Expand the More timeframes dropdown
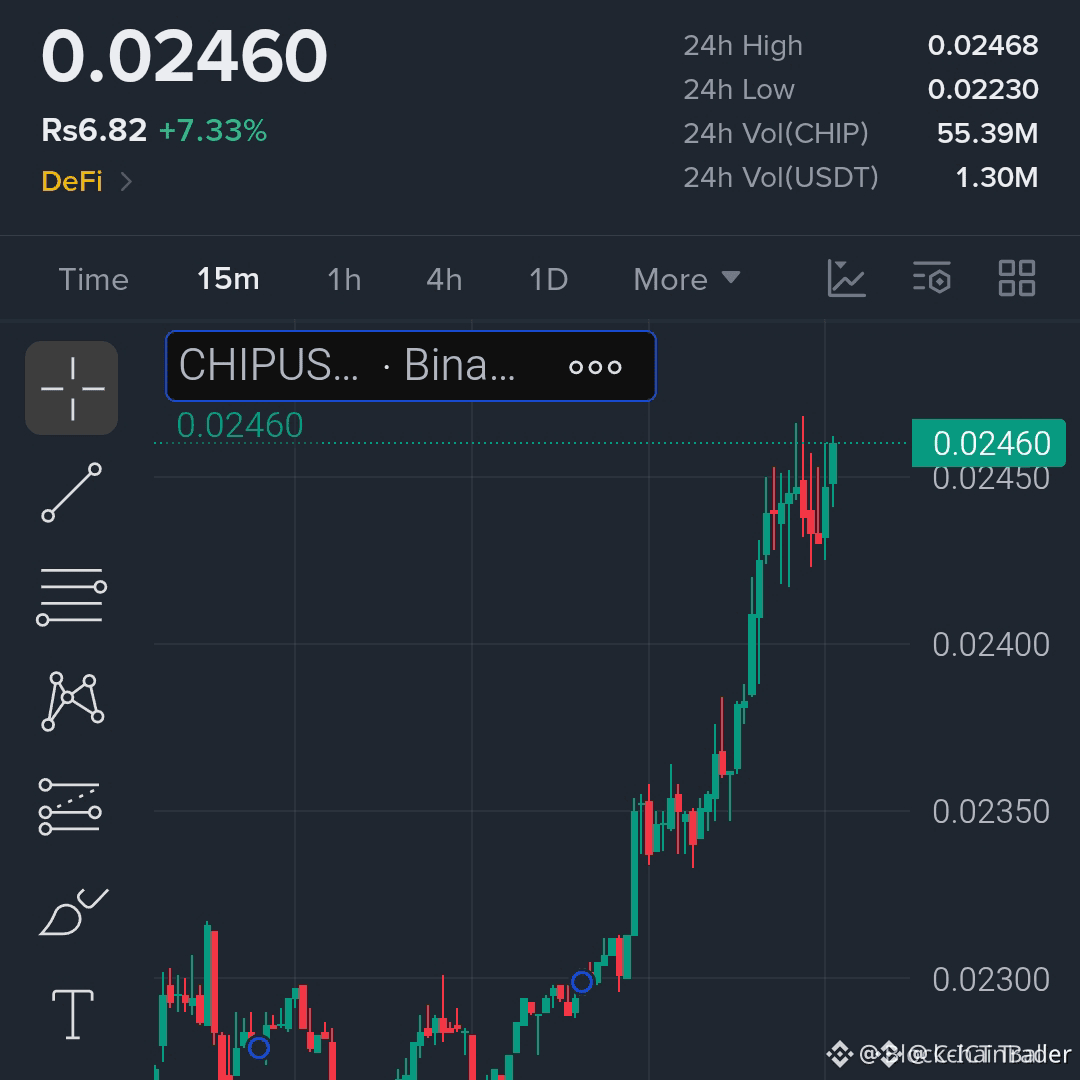This screenshot has height=1080, width=1080. coord(687,280)
